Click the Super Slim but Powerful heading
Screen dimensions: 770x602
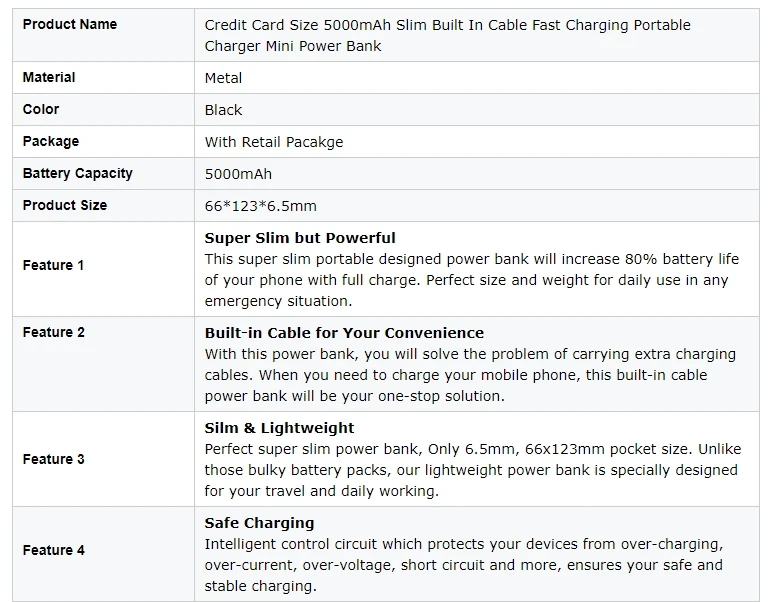coord(300,238)
